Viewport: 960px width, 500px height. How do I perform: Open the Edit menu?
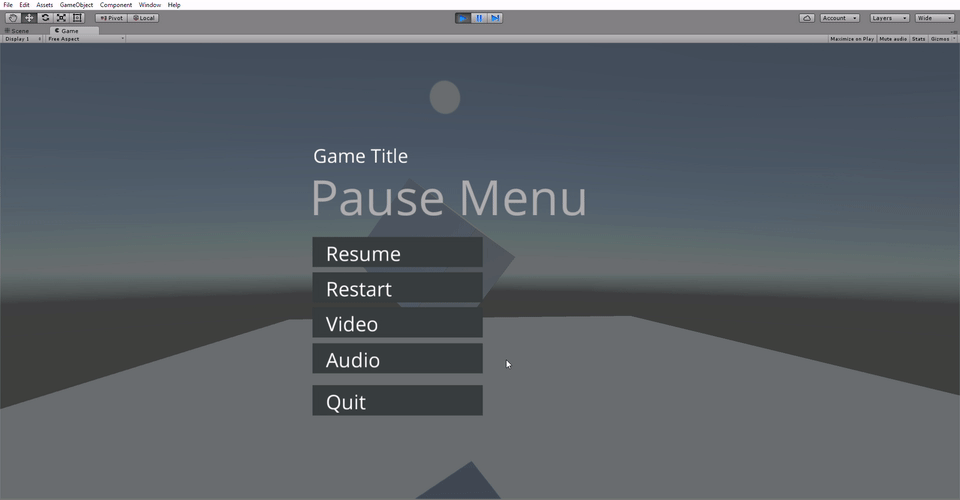click(24, 5)
